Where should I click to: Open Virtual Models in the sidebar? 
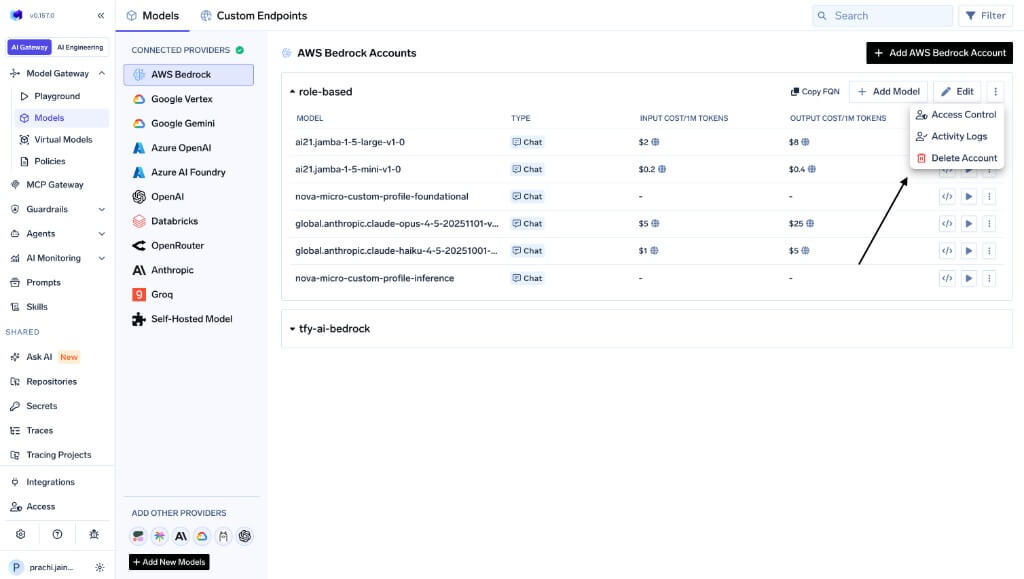pyautogui.click(x=62, y=140)
